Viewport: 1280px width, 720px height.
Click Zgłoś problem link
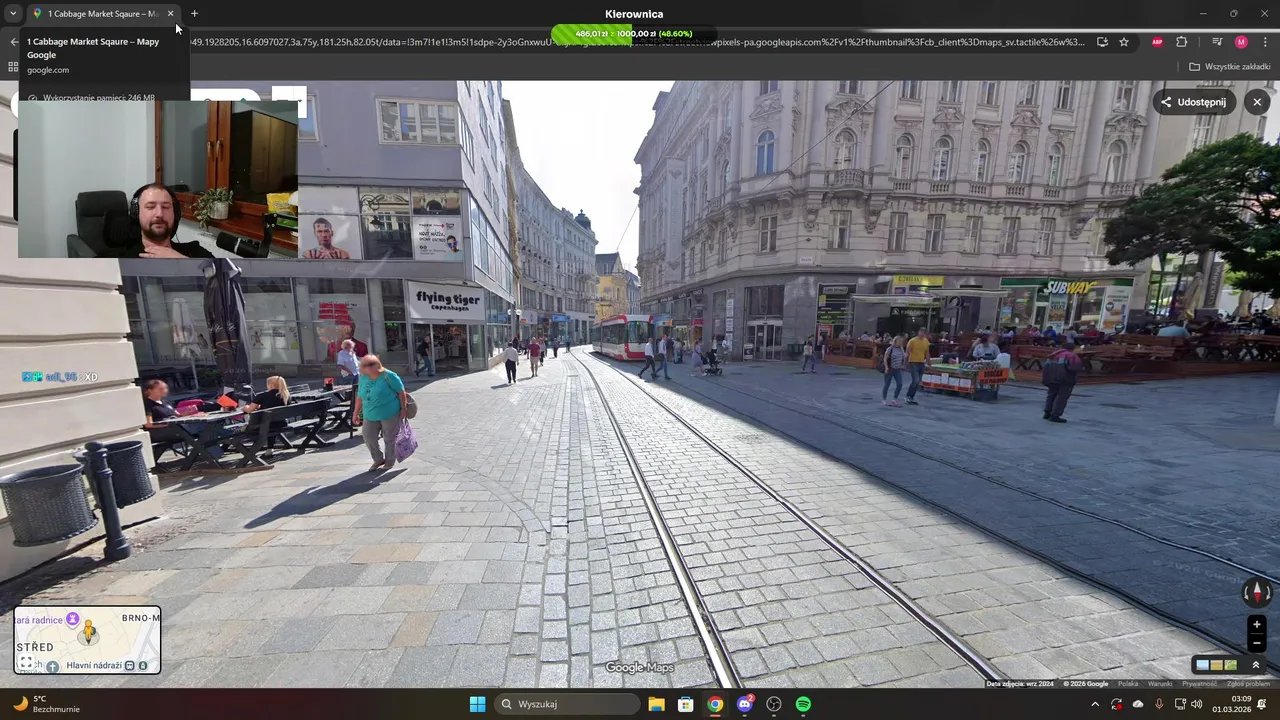[x=1247, y=684]
